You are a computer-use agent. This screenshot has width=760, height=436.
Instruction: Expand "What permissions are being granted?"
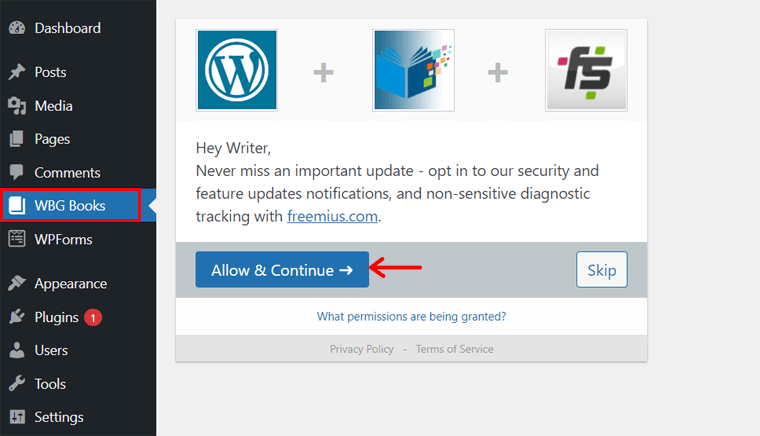pos(411,316)
